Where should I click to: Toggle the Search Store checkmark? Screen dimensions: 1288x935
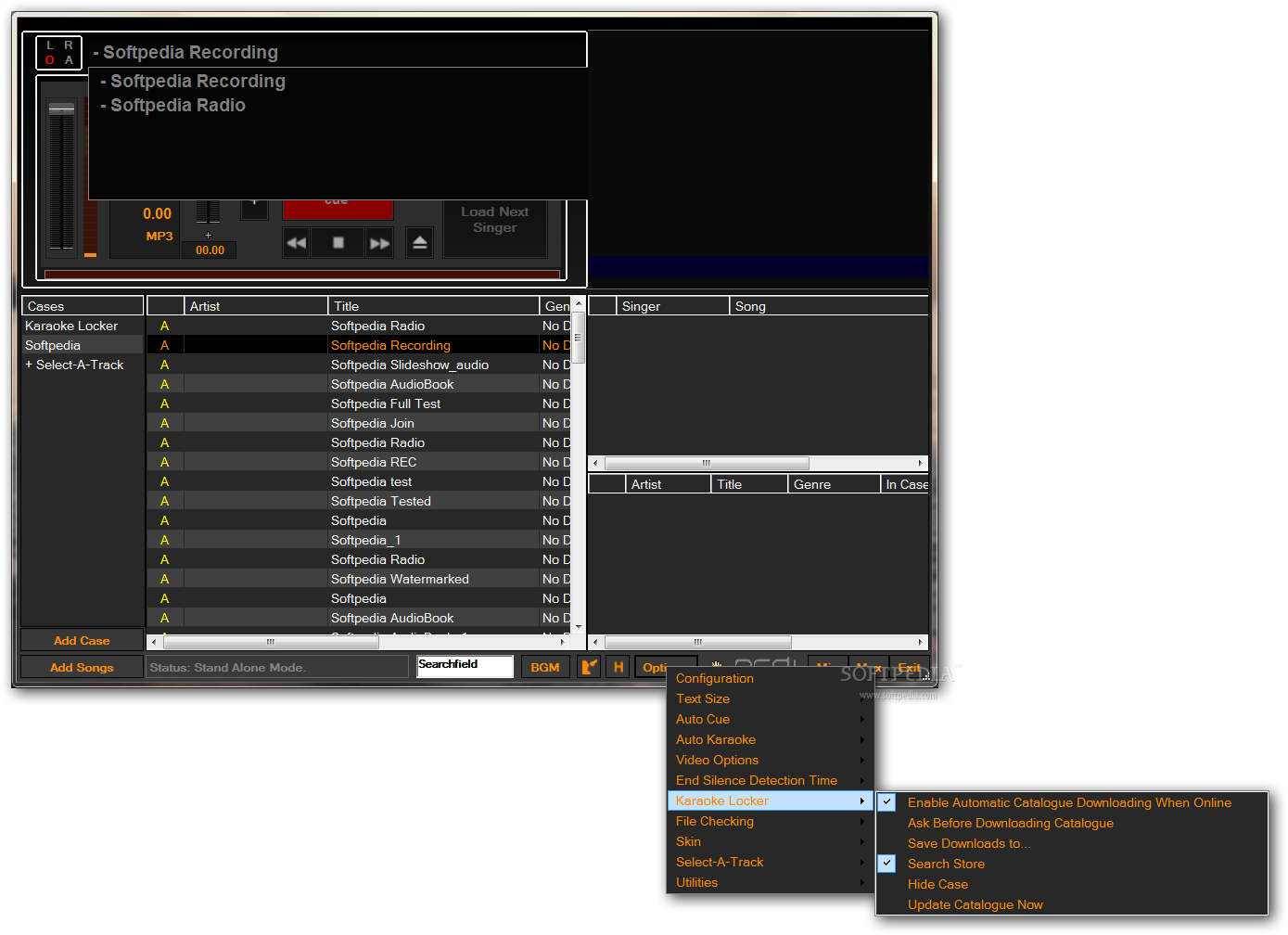click(887, 864)
